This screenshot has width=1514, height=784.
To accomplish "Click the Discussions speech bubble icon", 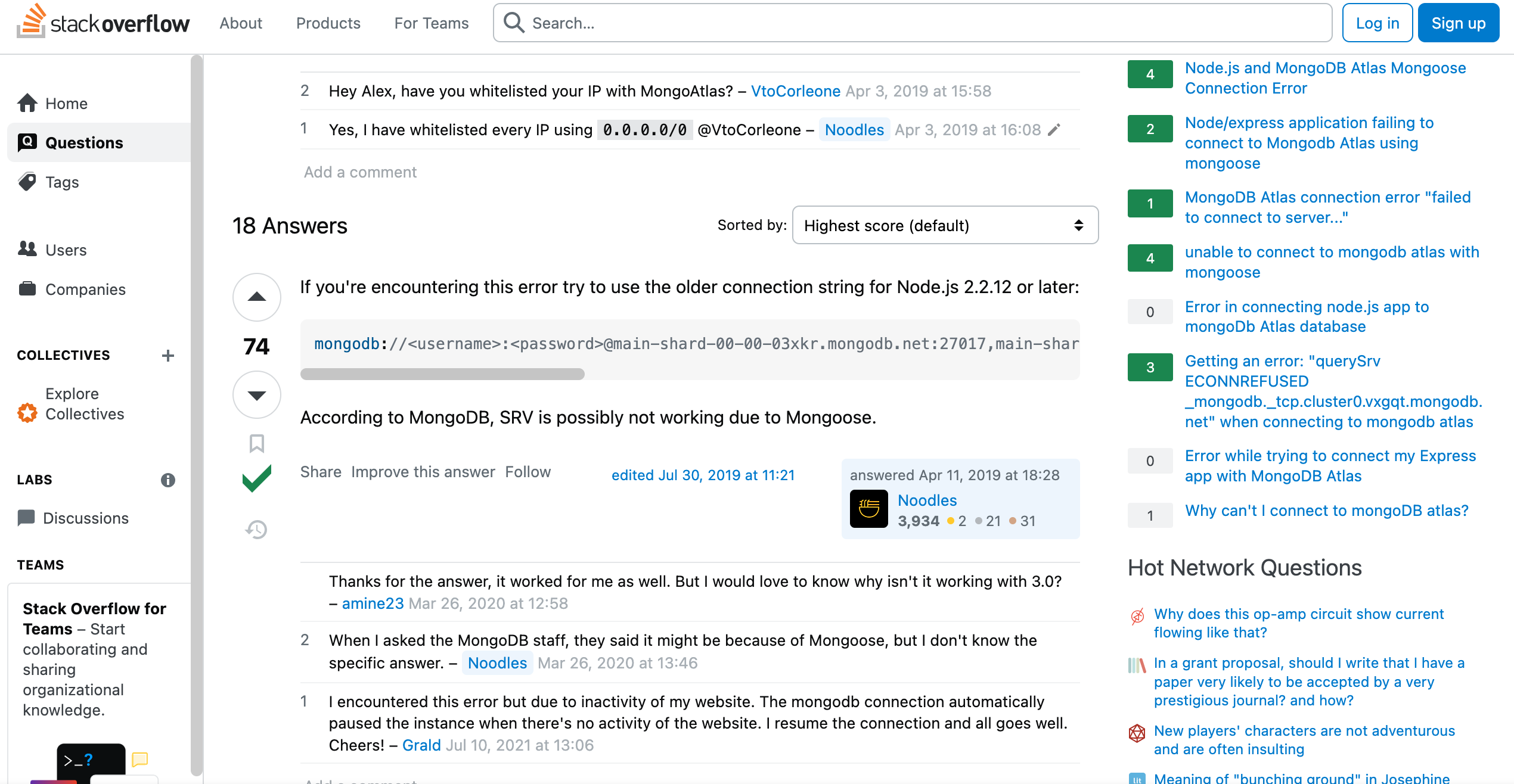I will [x=26, y=518].
